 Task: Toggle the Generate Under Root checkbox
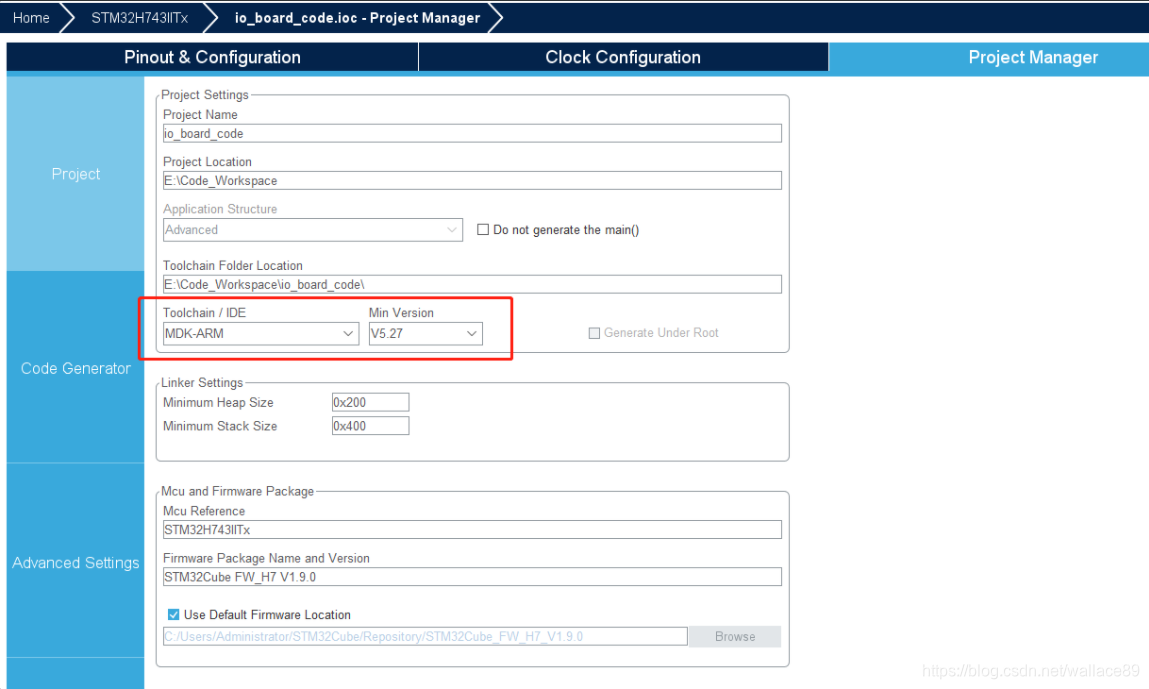(x=594, y=333)
